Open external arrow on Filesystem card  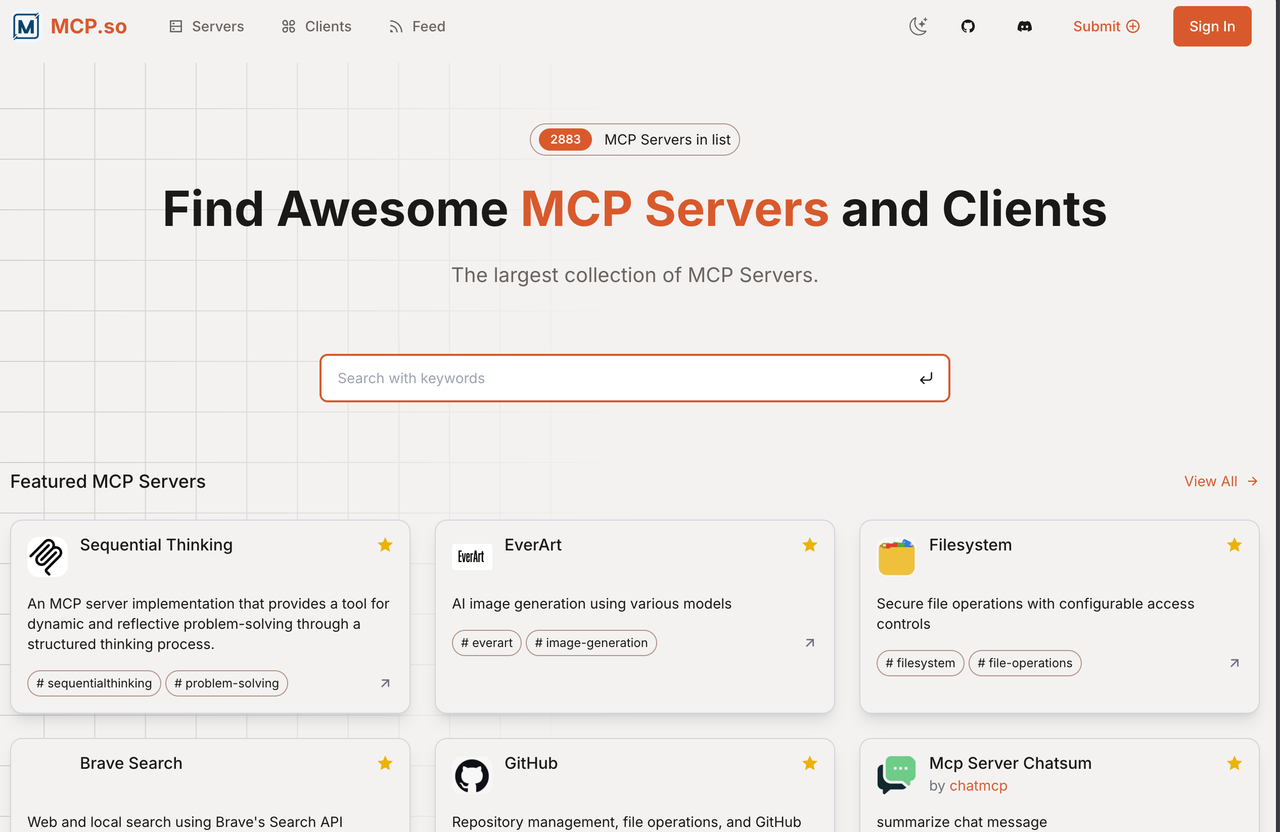[x=1234, y=663]
